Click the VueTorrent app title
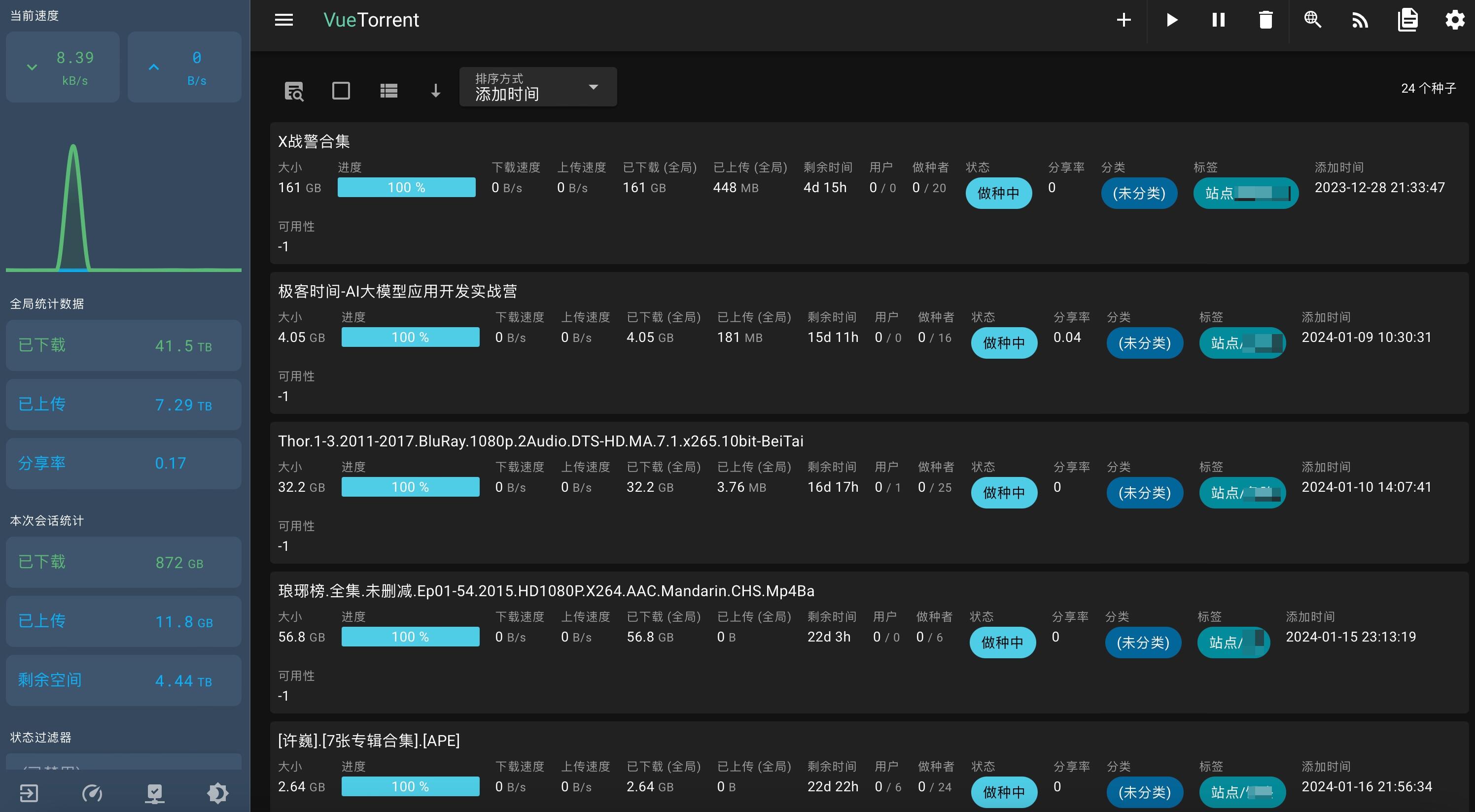Image resolution: width=1475 pixels, height=812 pixels. (371, 20)
